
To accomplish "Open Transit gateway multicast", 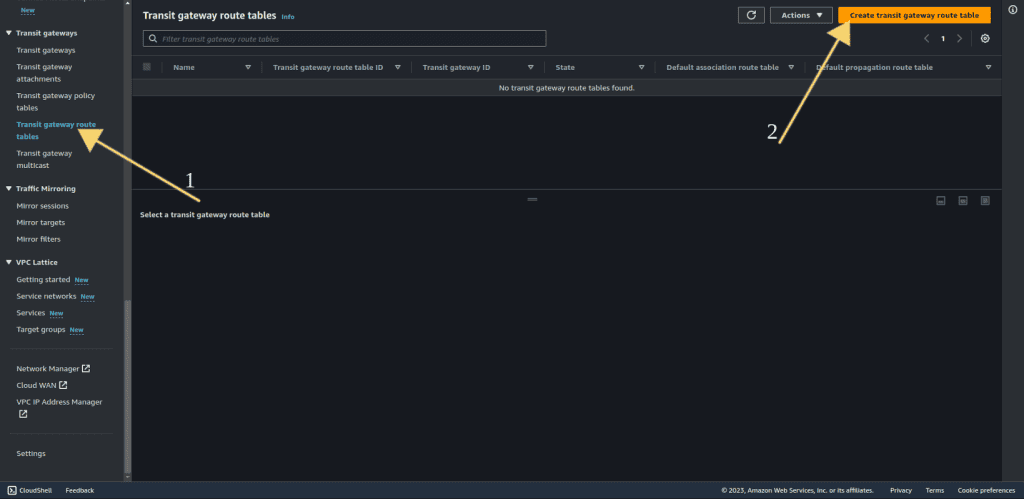I will coord(44,159).
